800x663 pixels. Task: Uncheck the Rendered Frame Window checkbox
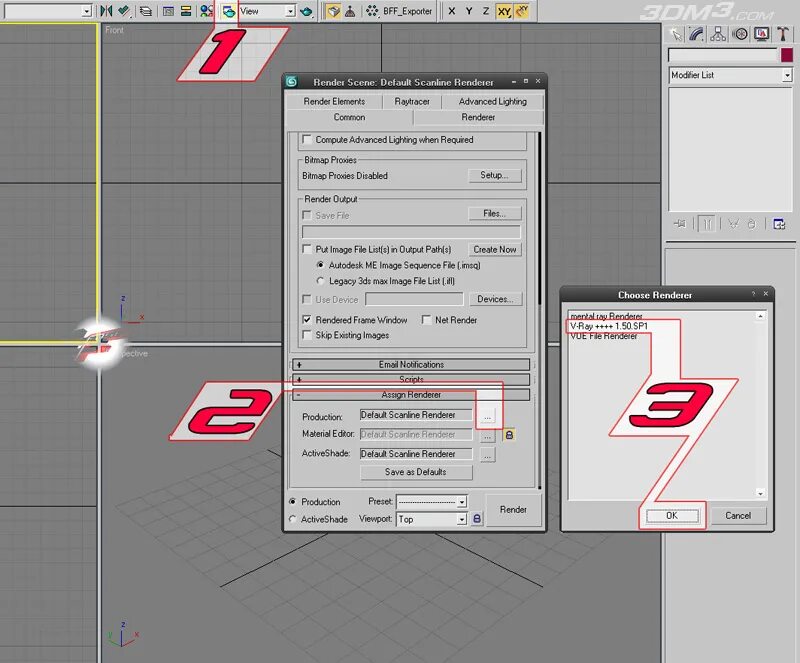(307, 320)
